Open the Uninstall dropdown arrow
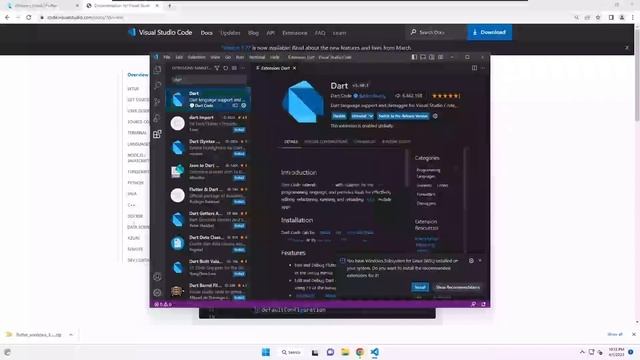640x360 pixels. coord(371,116)
